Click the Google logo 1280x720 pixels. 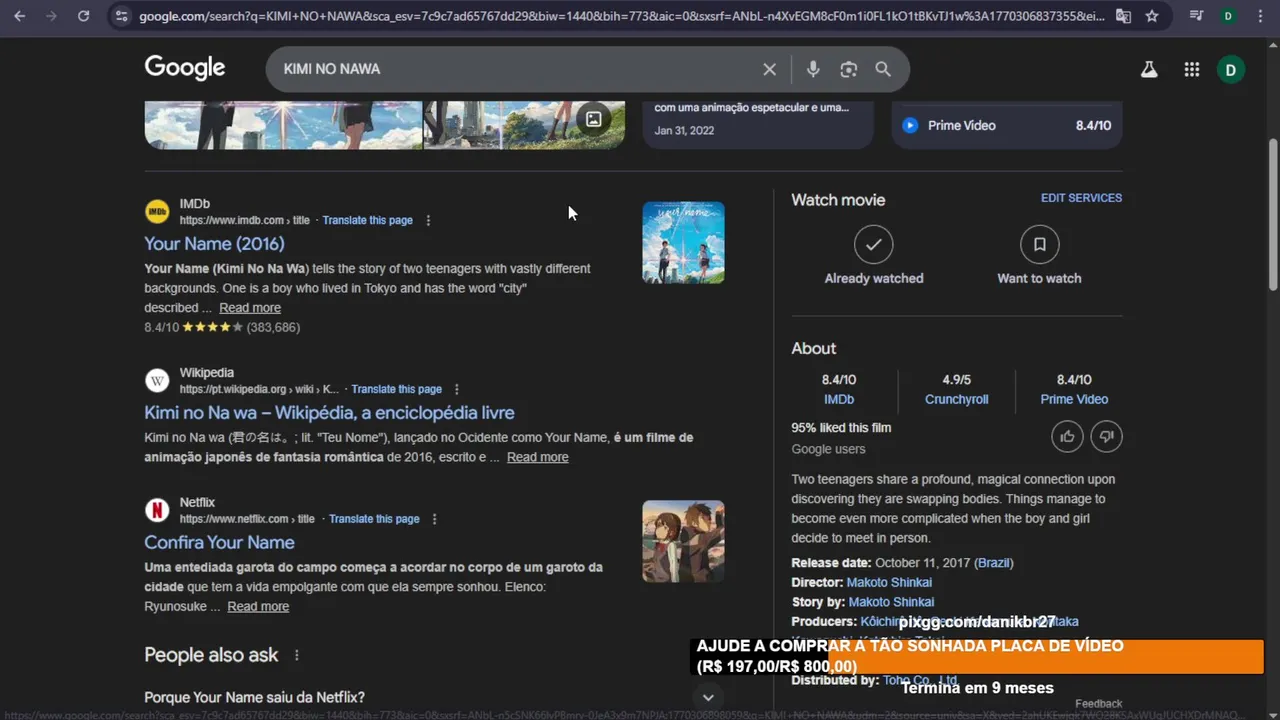pos(185,68)
